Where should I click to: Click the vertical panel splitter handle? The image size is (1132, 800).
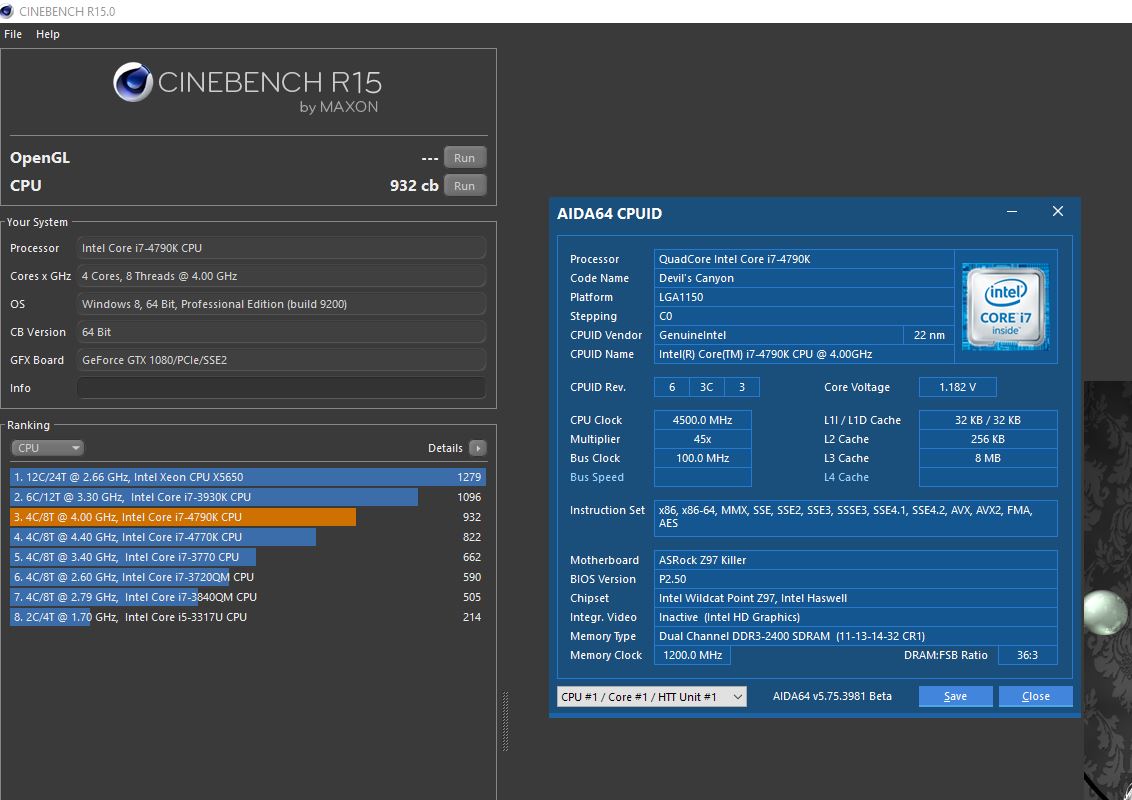(x=505, y=721)
